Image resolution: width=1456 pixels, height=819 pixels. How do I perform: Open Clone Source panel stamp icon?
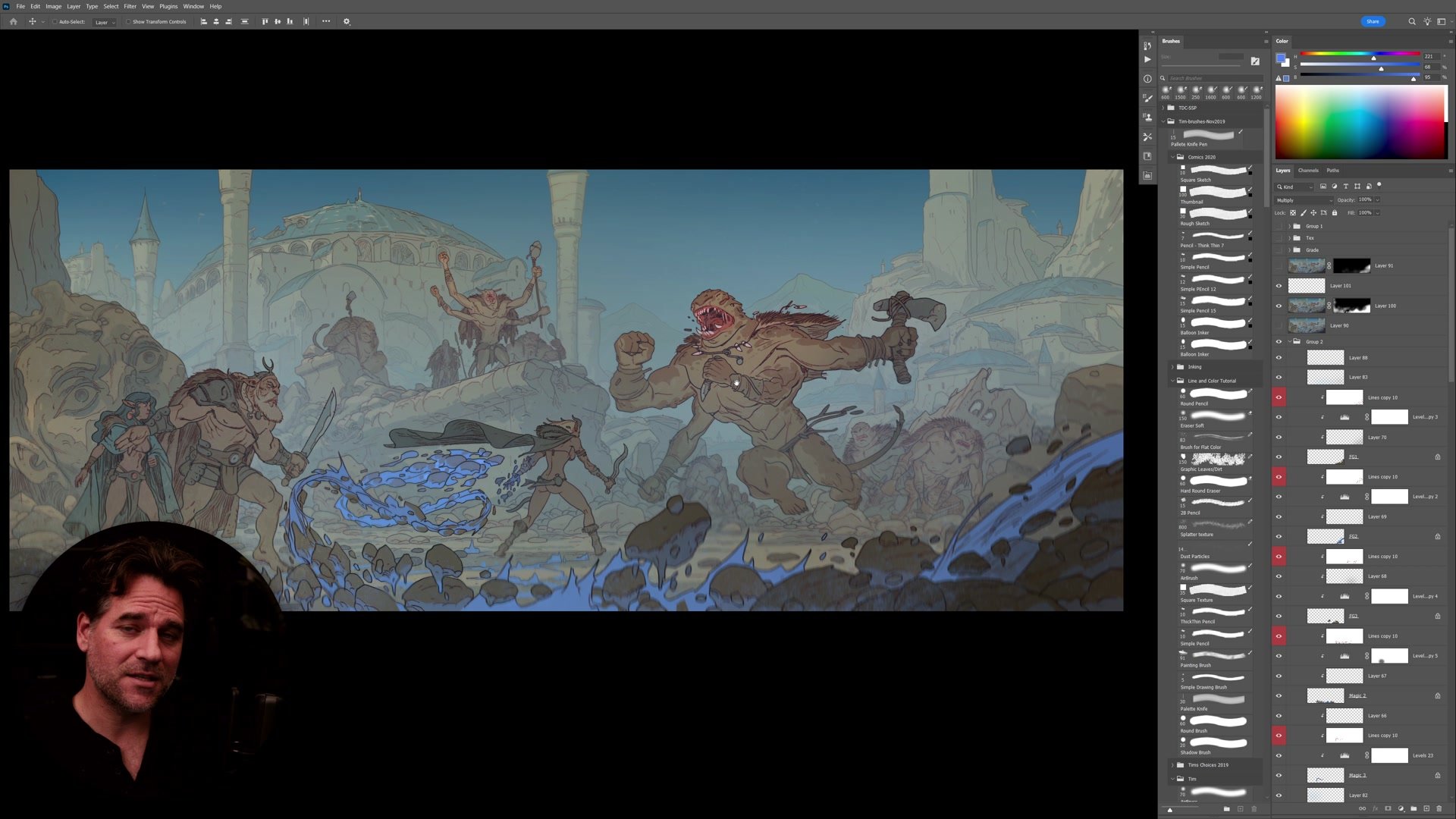[x=1147, y=118]
